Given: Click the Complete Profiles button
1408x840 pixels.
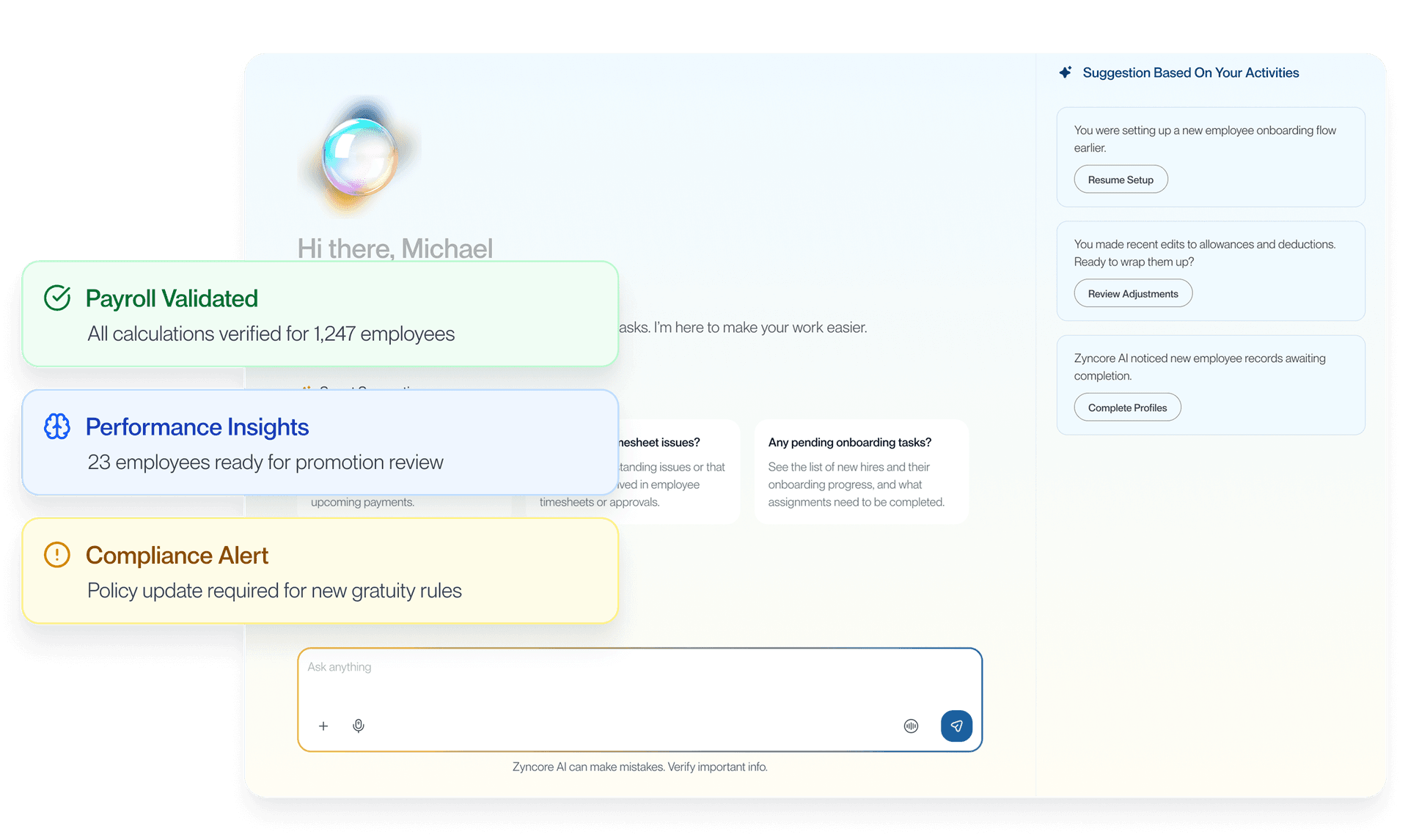Looking at the screenshot, I should pyautogui.click(x=1127, y=408).
